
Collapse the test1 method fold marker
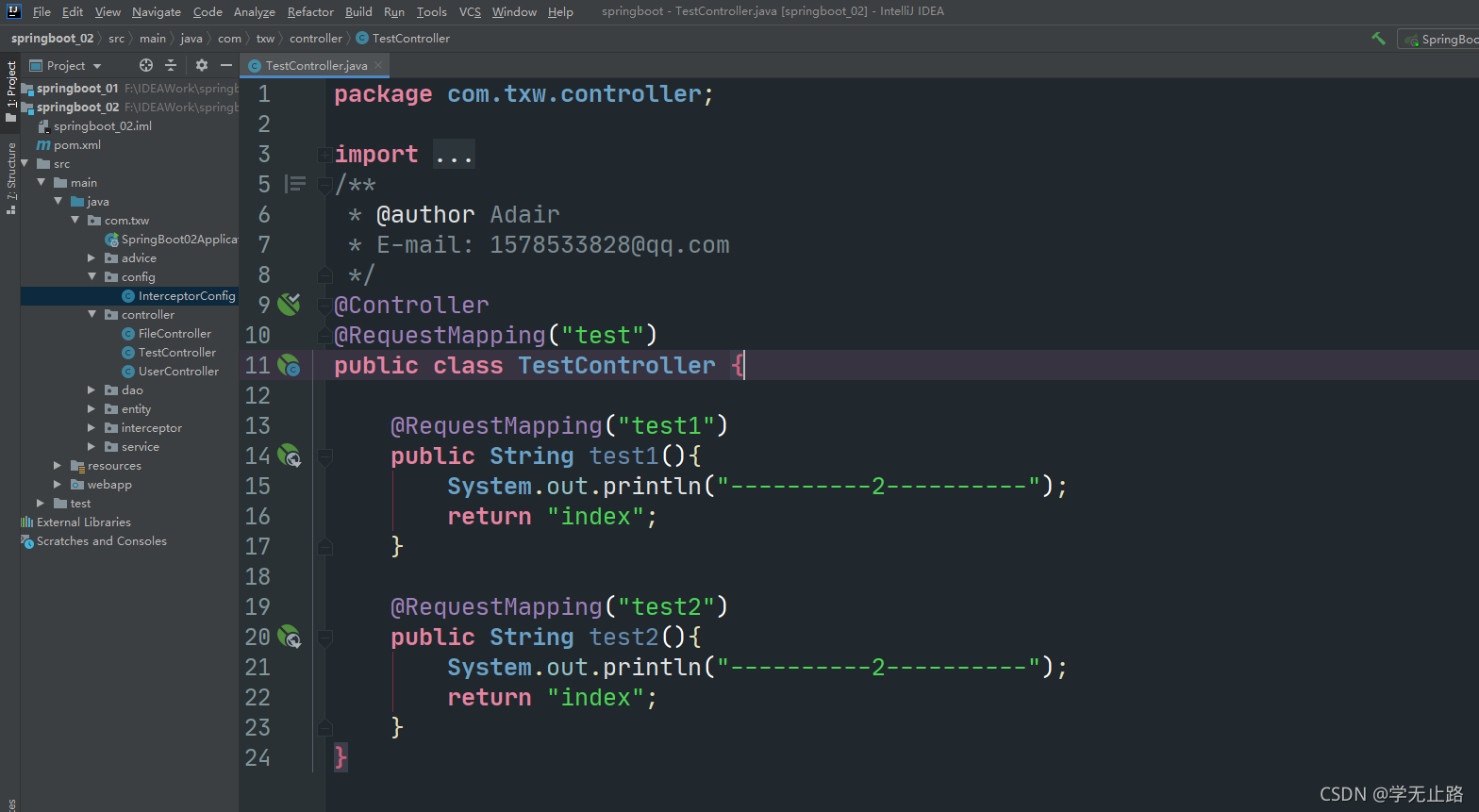coord(324,457)
